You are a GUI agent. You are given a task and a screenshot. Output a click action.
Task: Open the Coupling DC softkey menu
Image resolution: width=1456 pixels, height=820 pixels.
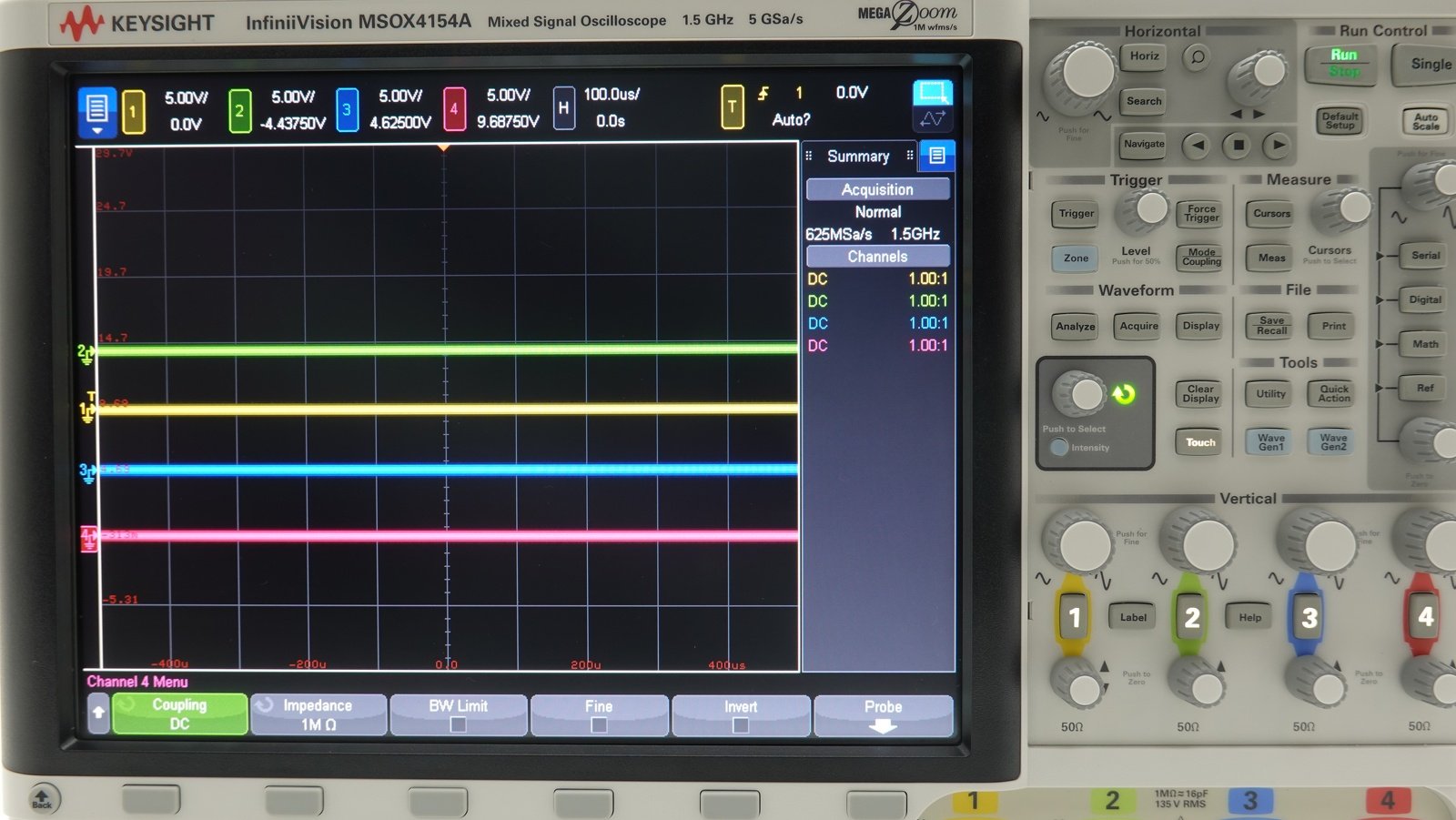point(179,714)
